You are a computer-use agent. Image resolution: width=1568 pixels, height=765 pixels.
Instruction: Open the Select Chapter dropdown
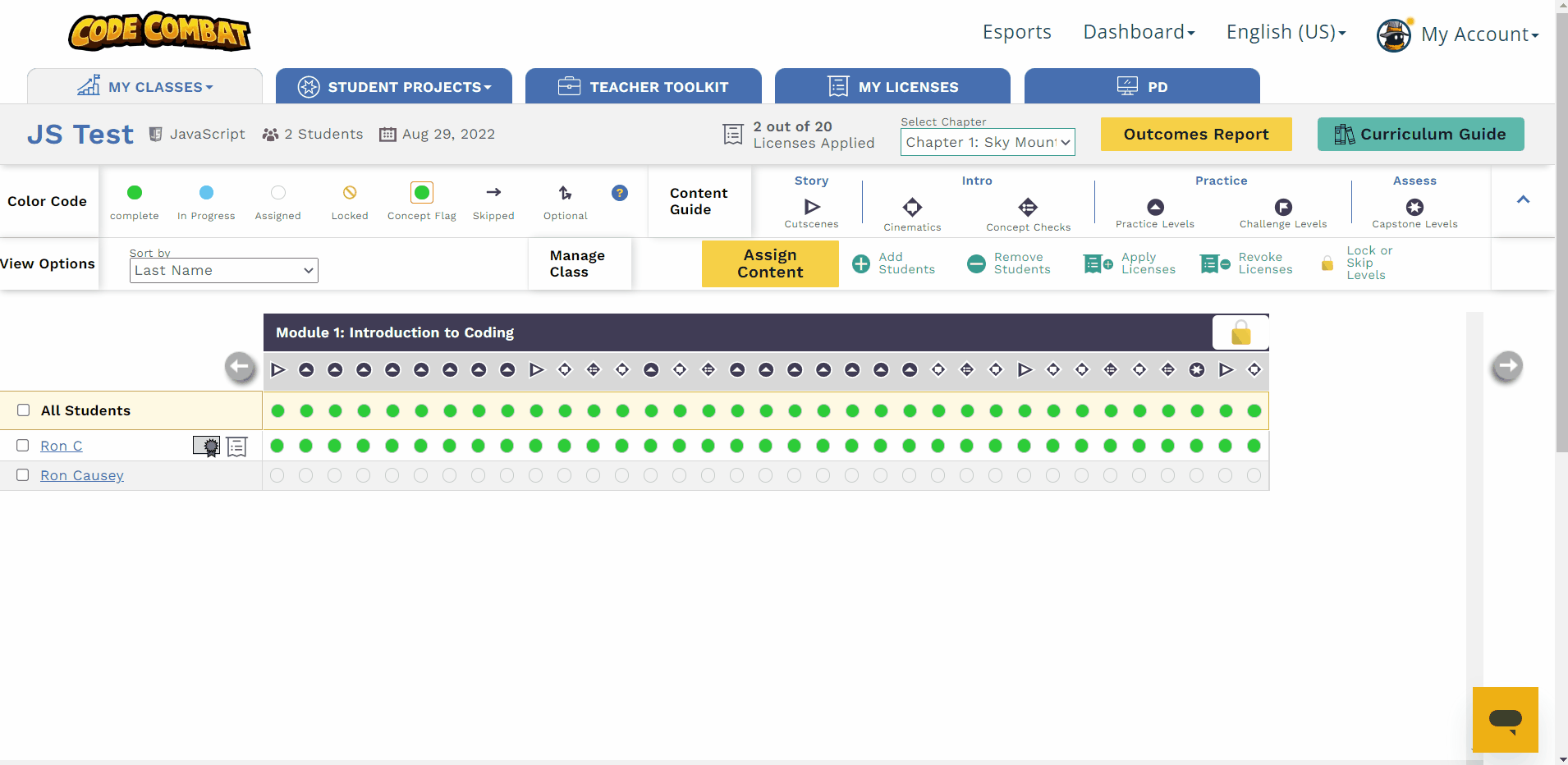point(988,142)
